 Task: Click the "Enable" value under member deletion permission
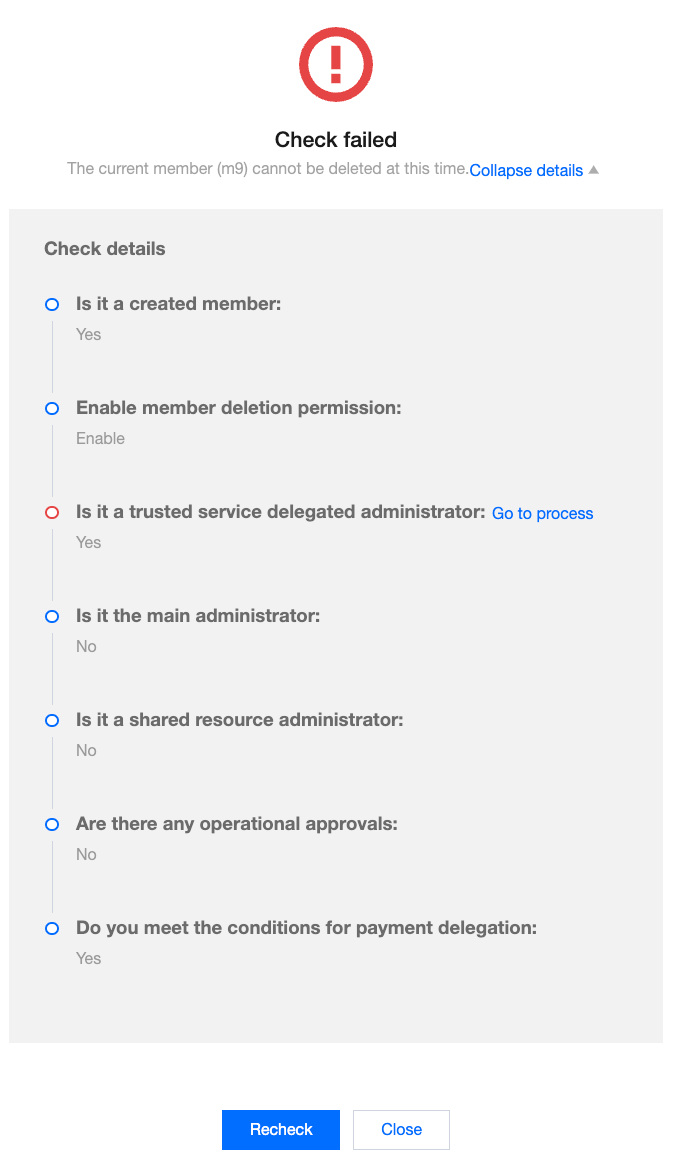101,438
